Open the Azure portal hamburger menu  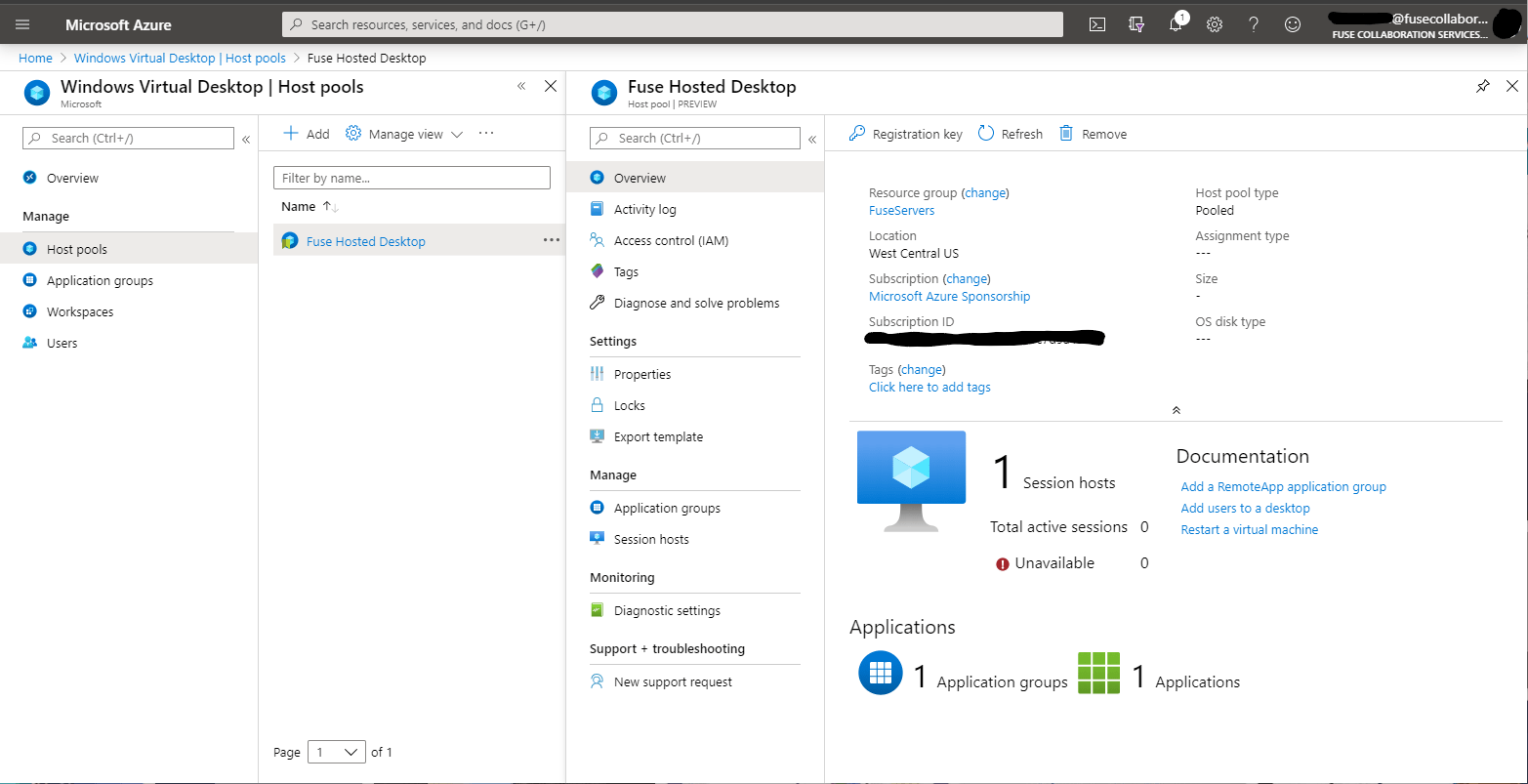pos(22,24)
